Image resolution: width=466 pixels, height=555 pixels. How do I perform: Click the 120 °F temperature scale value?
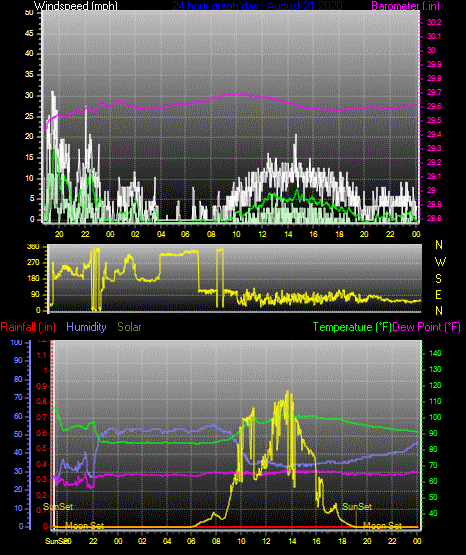point(435,385)
